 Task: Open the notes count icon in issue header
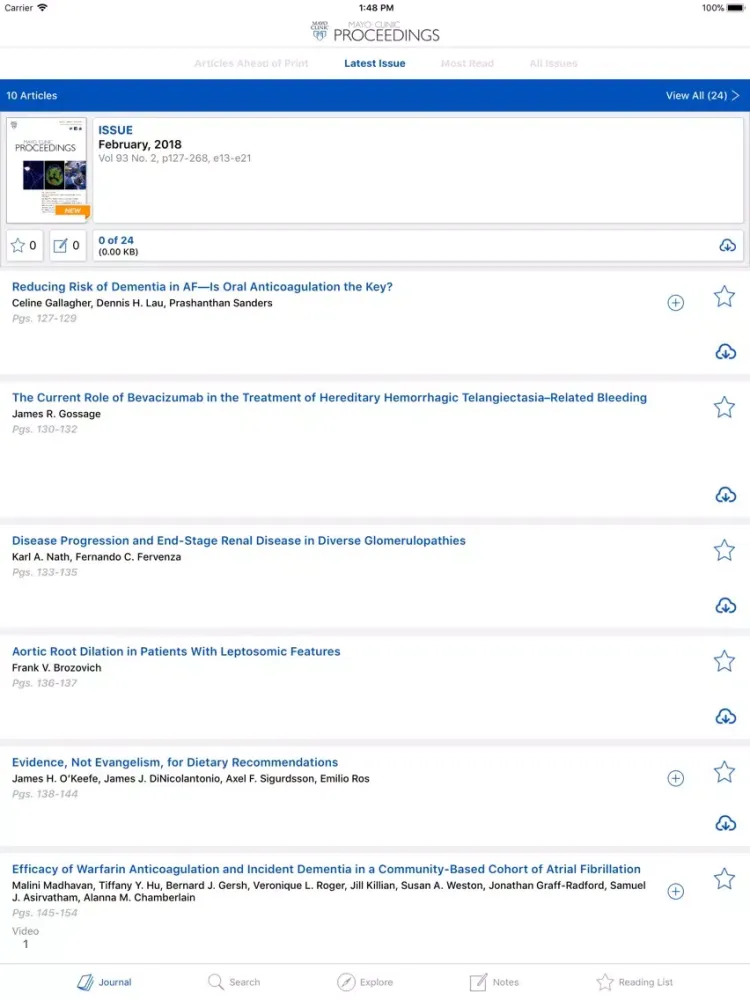(67, 246)
